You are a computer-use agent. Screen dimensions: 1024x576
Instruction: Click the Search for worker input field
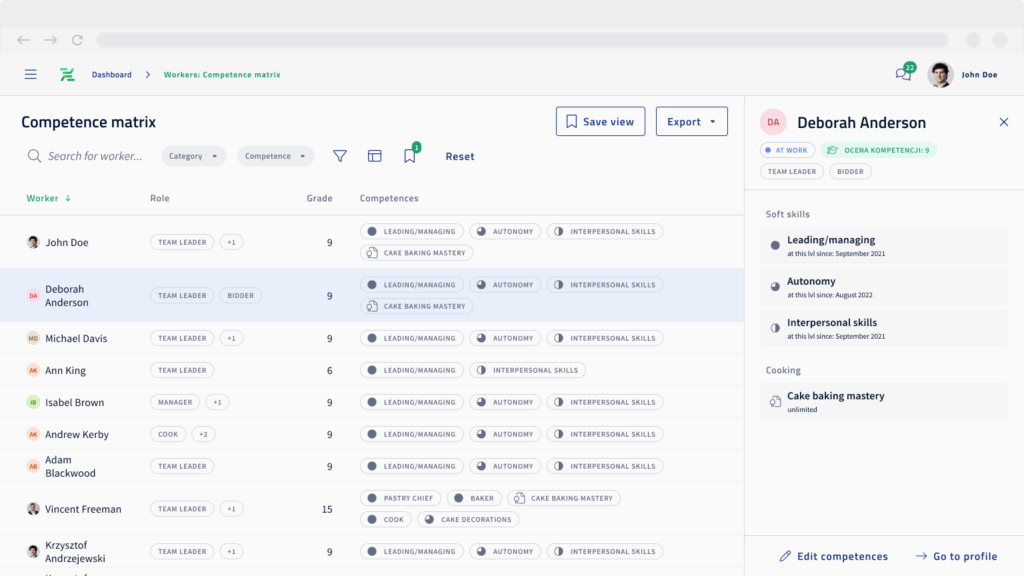(95, 156)
